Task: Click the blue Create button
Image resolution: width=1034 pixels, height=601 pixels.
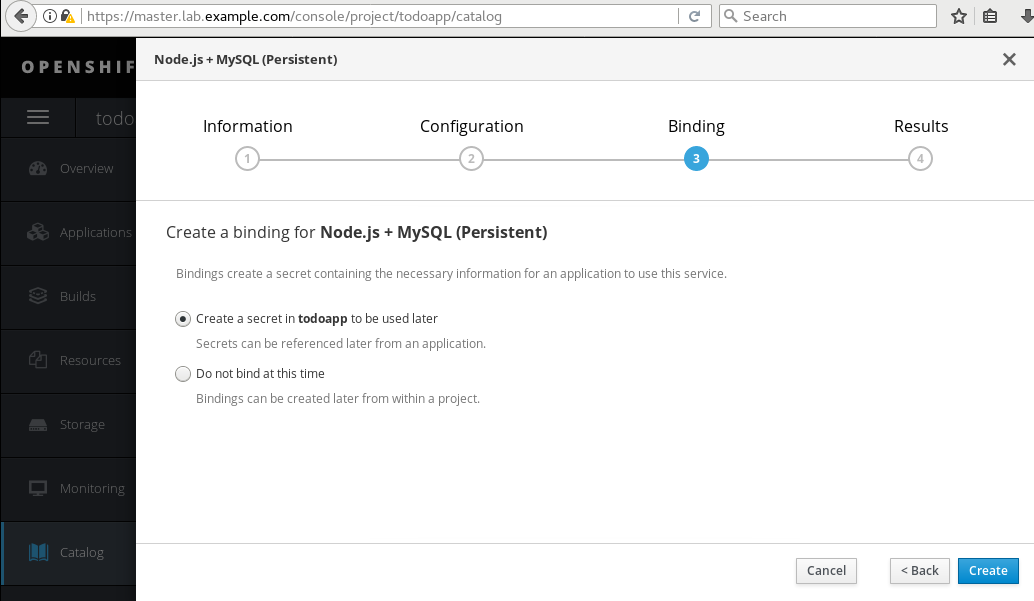Action: (x=988, y=571)
